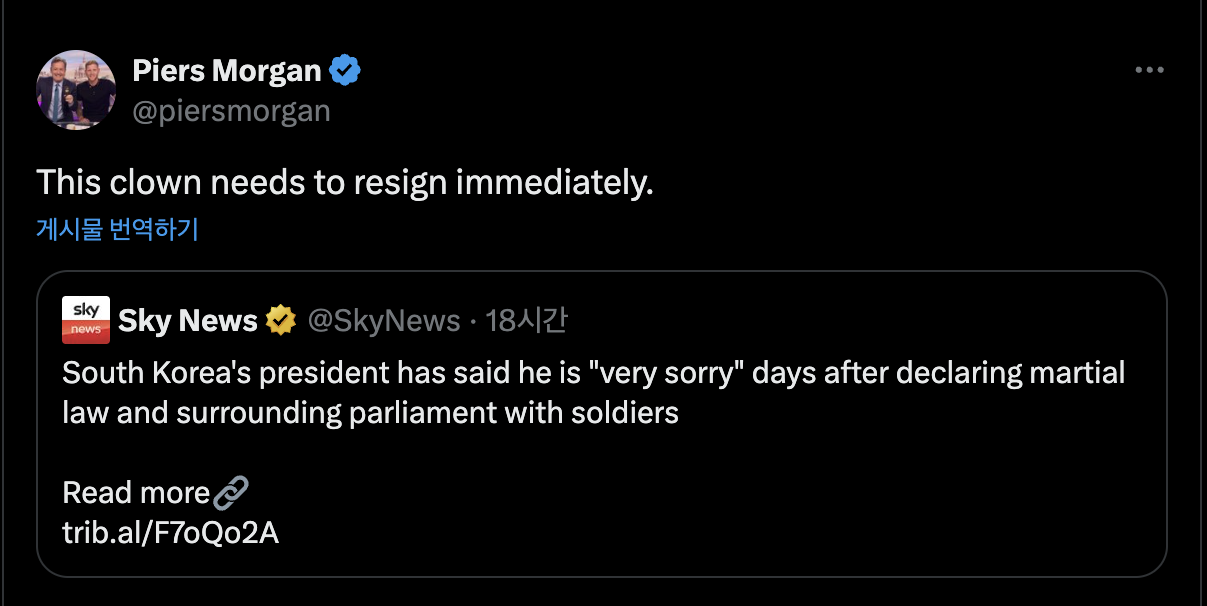The image size is (1207, 606).
Task: Click the word "immediately" in the post
Action: pos(553,183)
